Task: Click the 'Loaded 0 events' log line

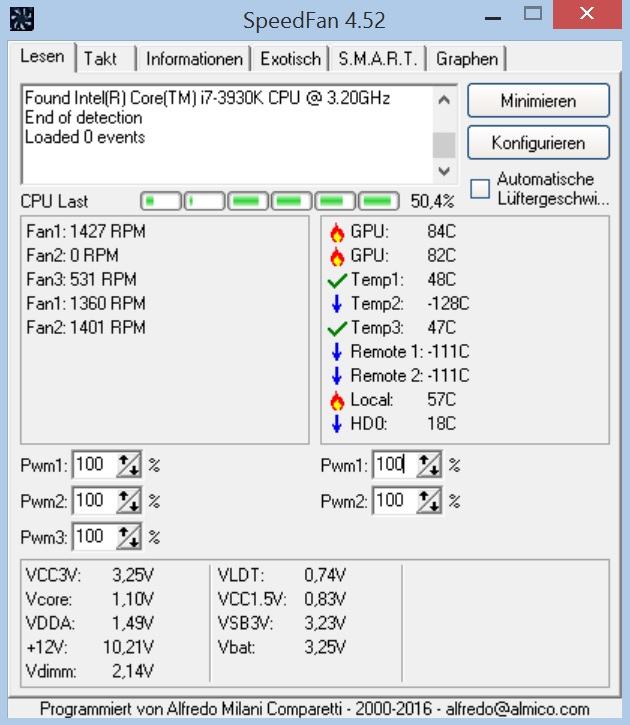Action: (85, 137)
